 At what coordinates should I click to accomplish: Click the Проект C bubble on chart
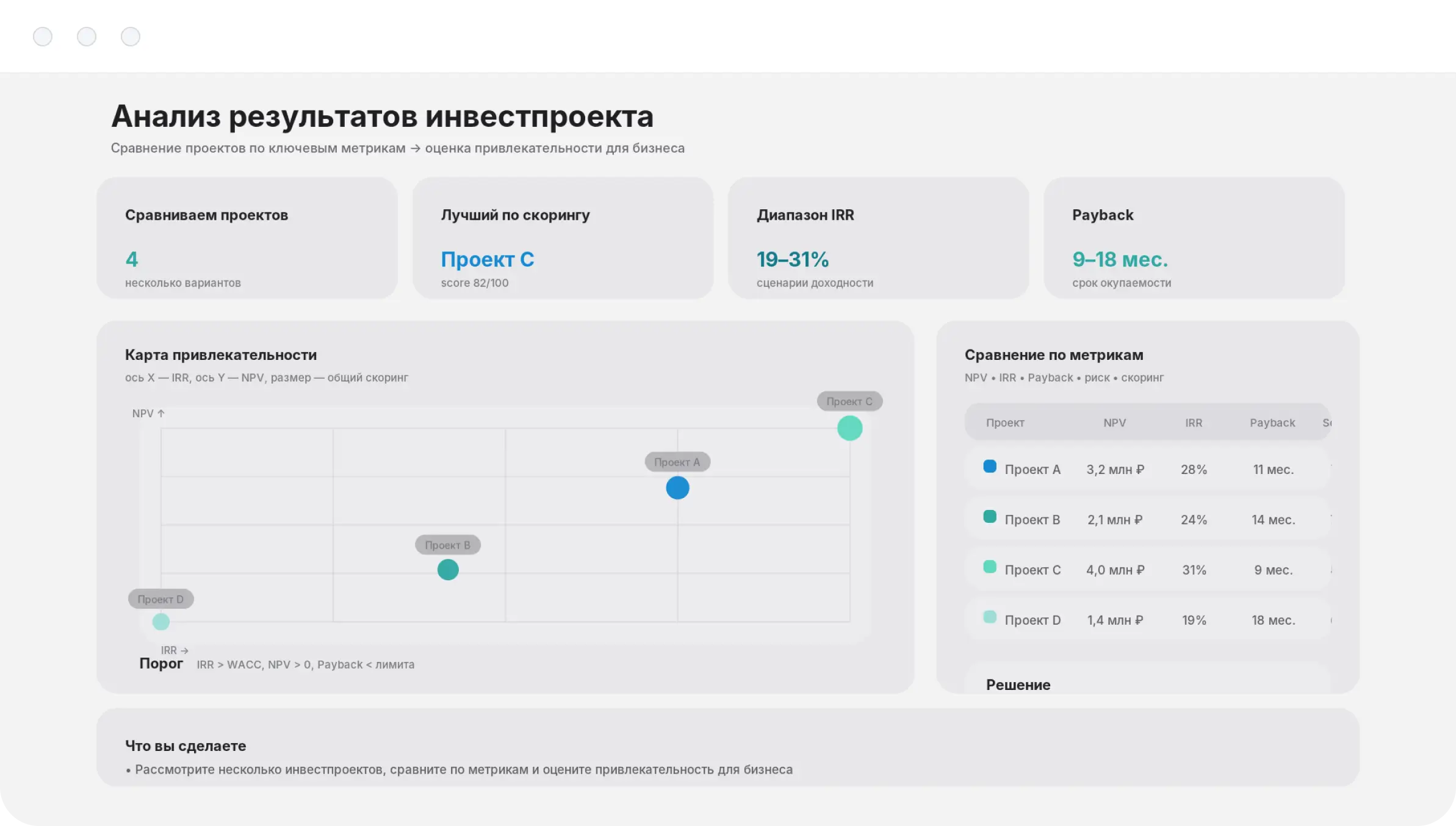coord(849,428)
